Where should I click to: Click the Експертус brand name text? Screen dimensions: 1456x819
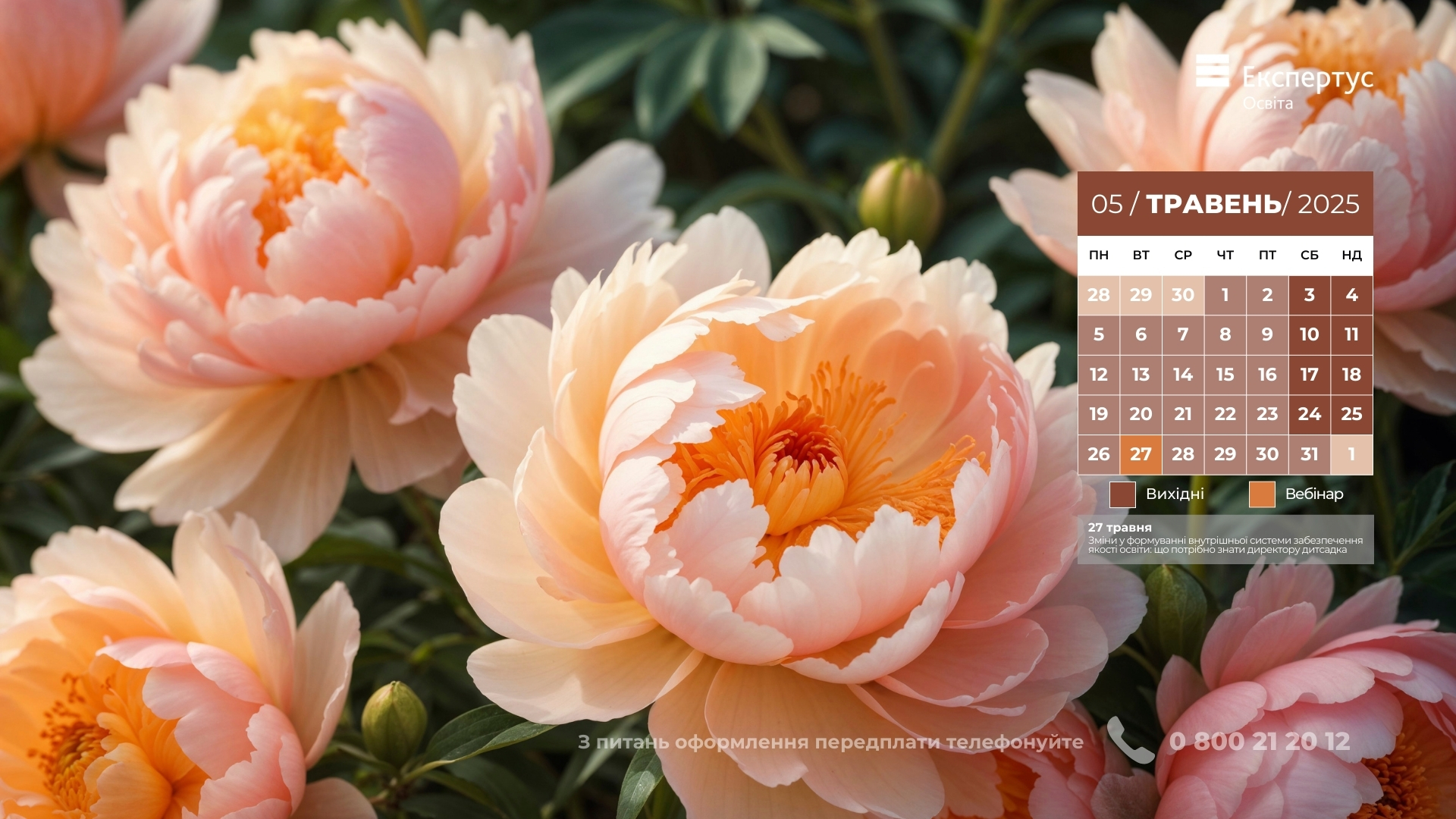click(x=1307, y=78)
